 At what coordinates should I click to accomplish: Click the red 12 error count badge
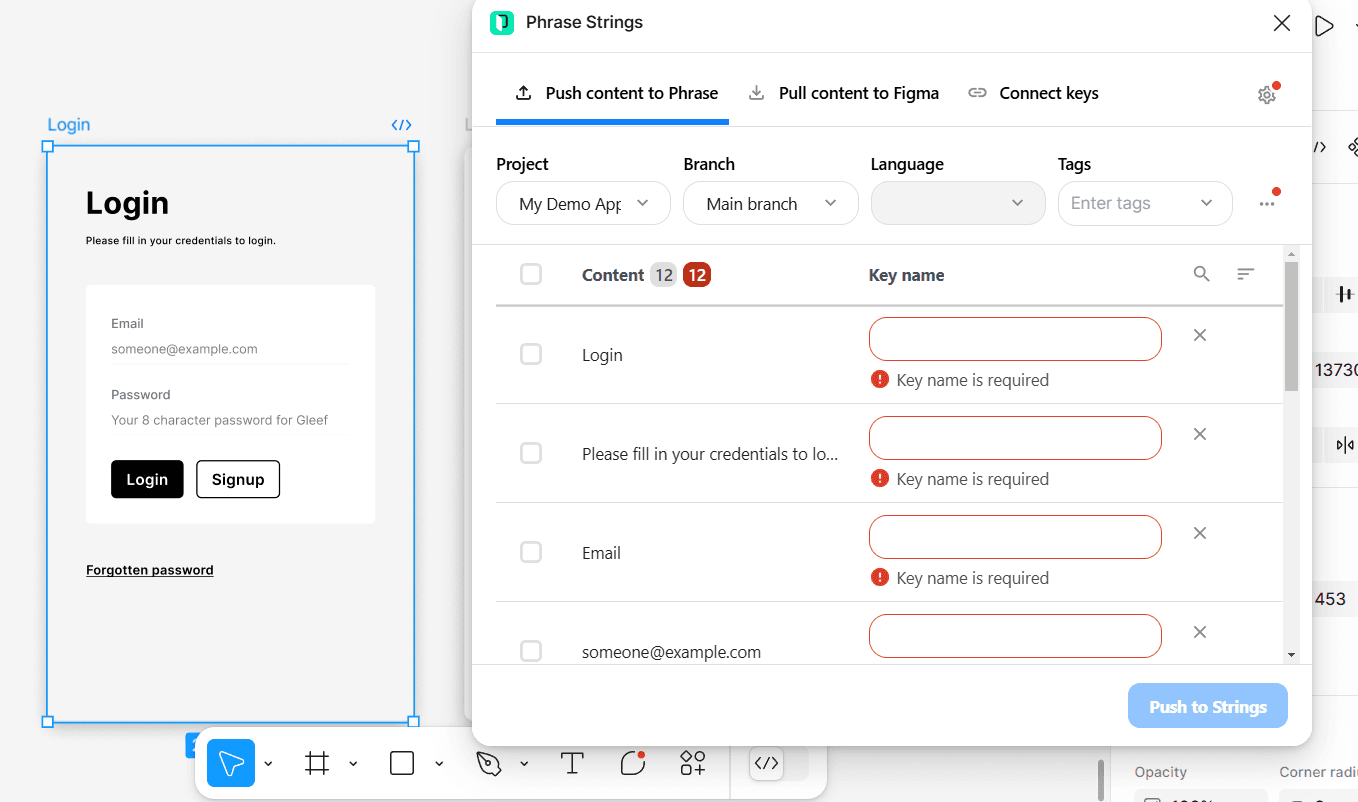[697, 275]
